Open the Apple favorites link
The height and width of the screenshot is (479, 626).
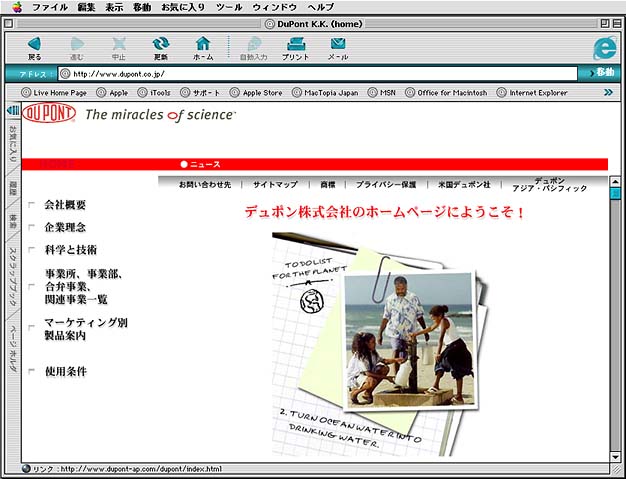pyautogui.click(x=113, y=93)
